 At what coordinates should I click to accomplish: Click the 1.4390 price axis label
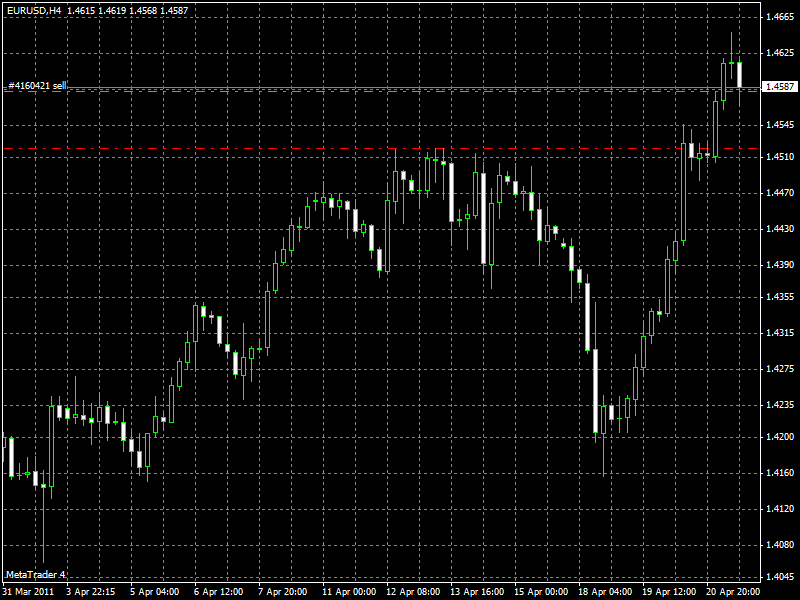point(780,265)
